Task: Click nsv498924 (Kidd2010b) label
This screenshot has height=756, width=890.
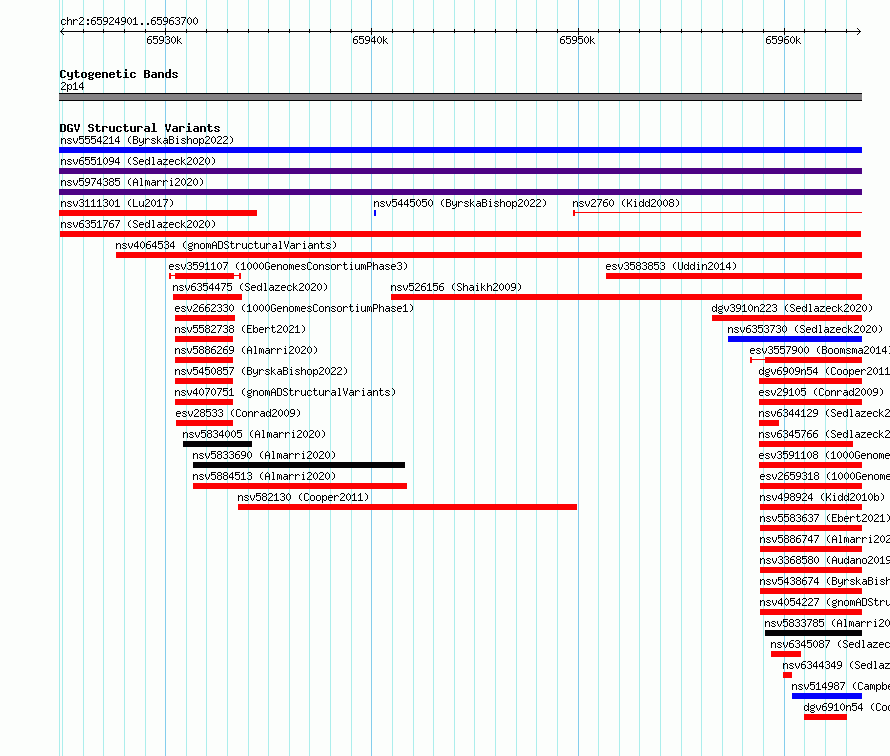Action: point(822,497)
